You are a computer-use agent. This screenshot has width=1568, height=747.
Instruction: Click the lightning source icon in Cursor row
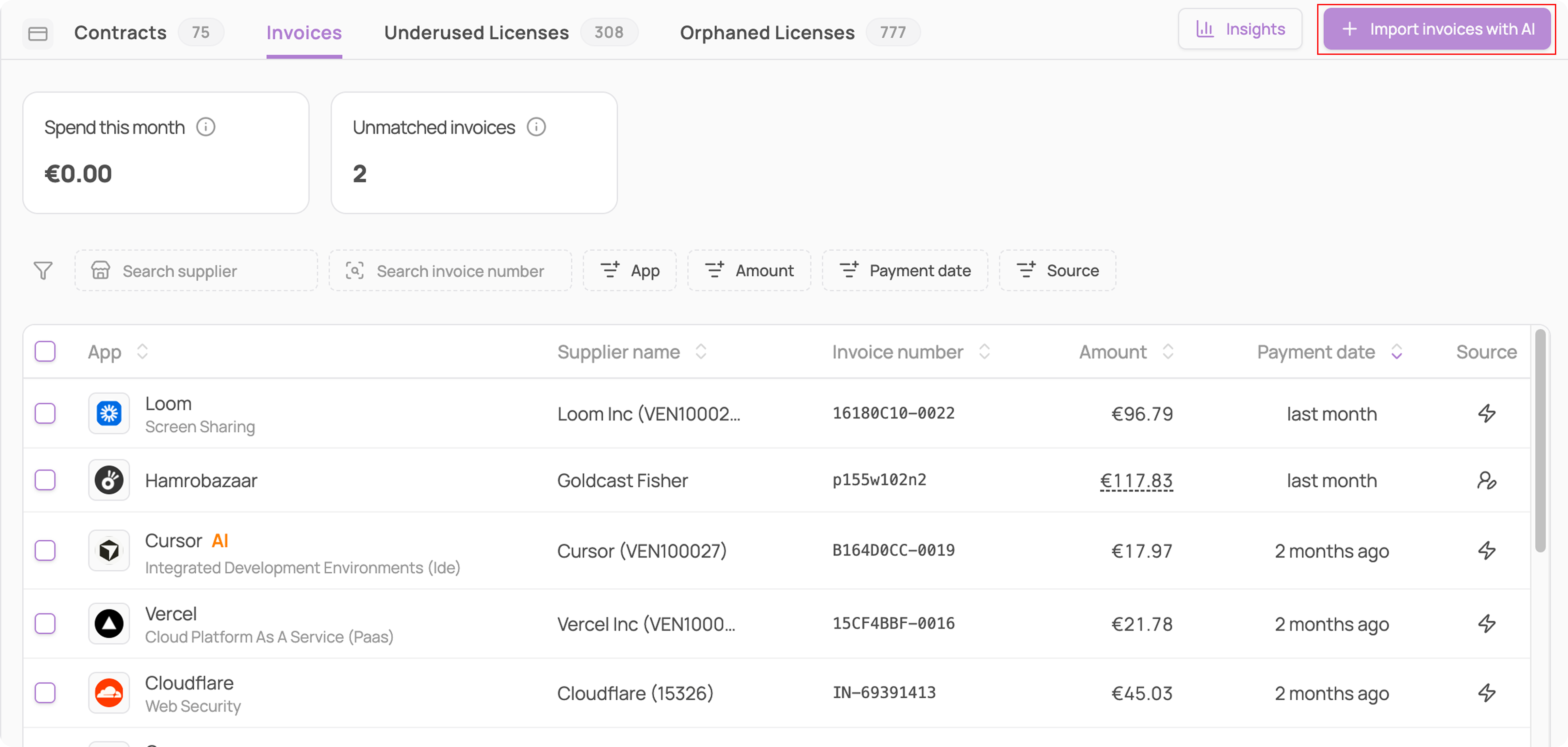click(1486, 550)
